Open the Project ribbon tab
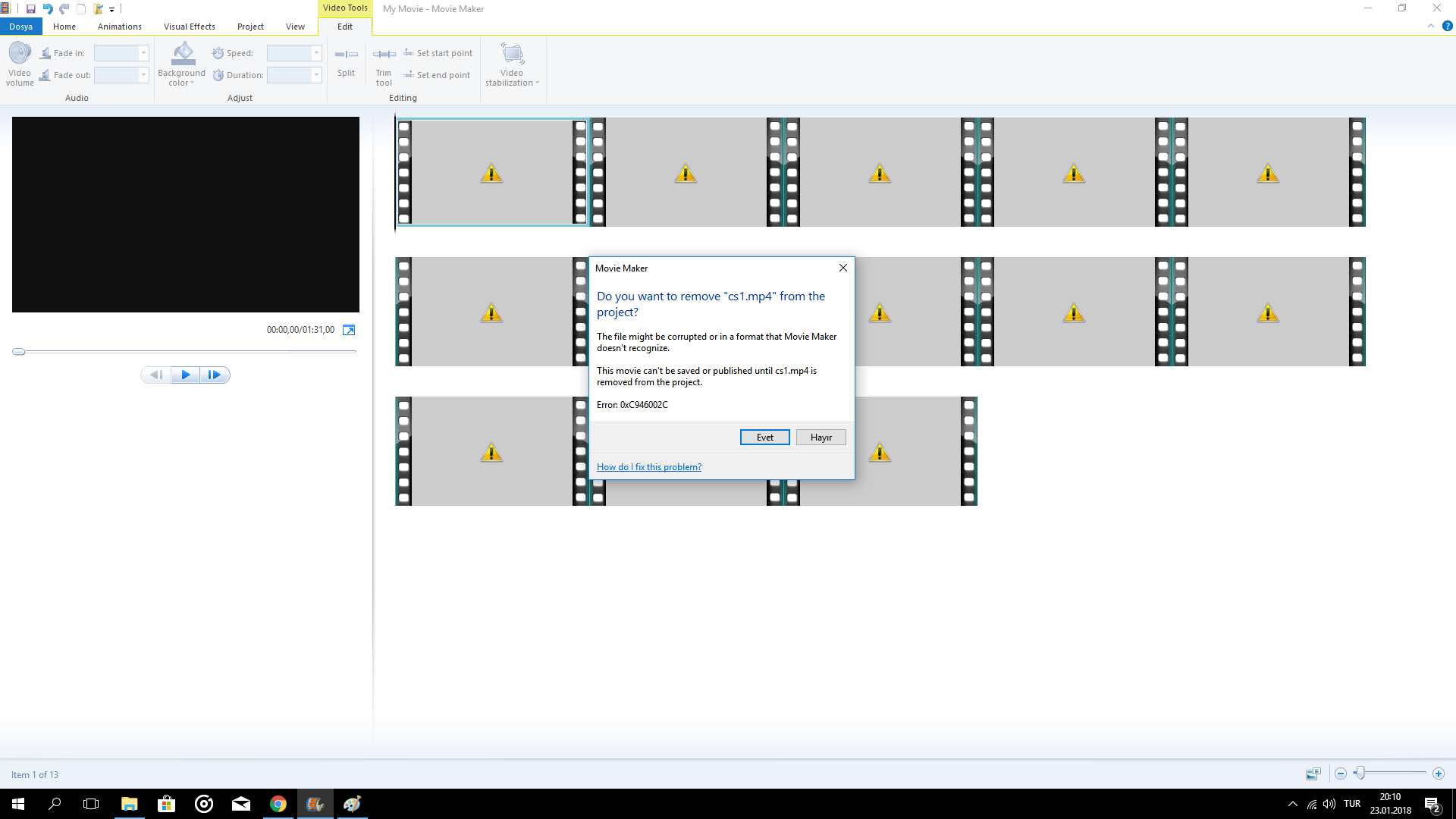This screenshot has height=819, width=1456. pyautogui.click(x=250, y=27)
